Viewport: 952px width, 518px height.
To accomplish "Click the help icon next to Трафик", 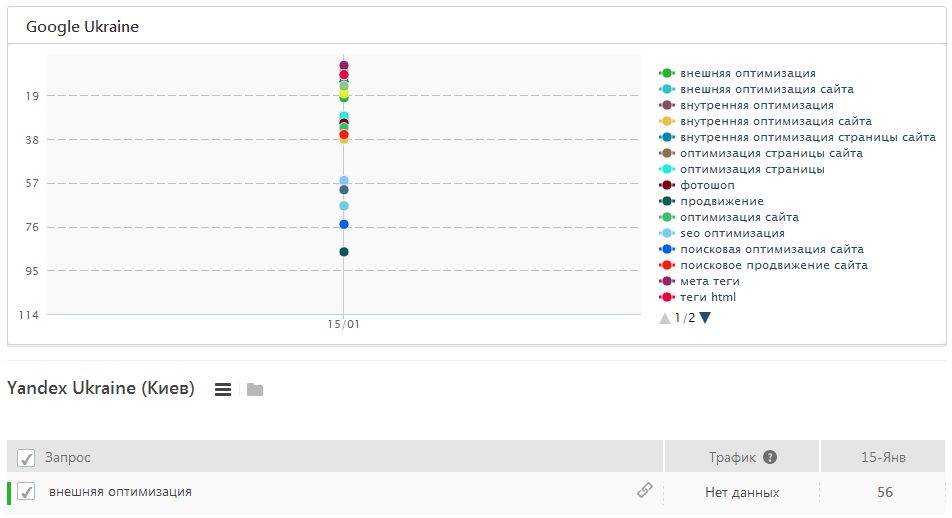I will click(770, 457).
